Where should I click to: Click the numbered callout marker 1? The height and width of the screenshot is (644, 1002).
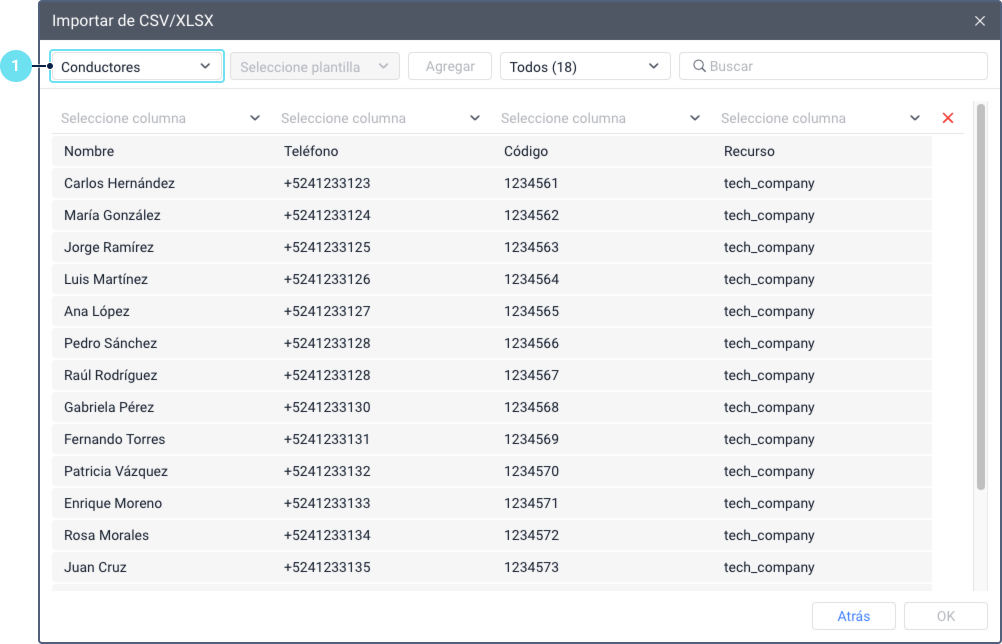click(15, 66)
